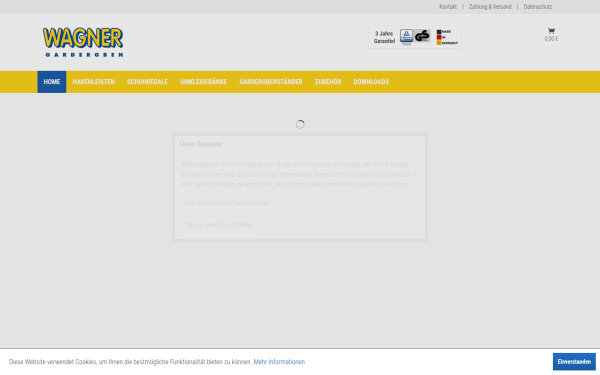The width and height of the screenshot is (600, 375).
Task: Click the 0,00 € cart total
Action: click(x=551, y=39)
